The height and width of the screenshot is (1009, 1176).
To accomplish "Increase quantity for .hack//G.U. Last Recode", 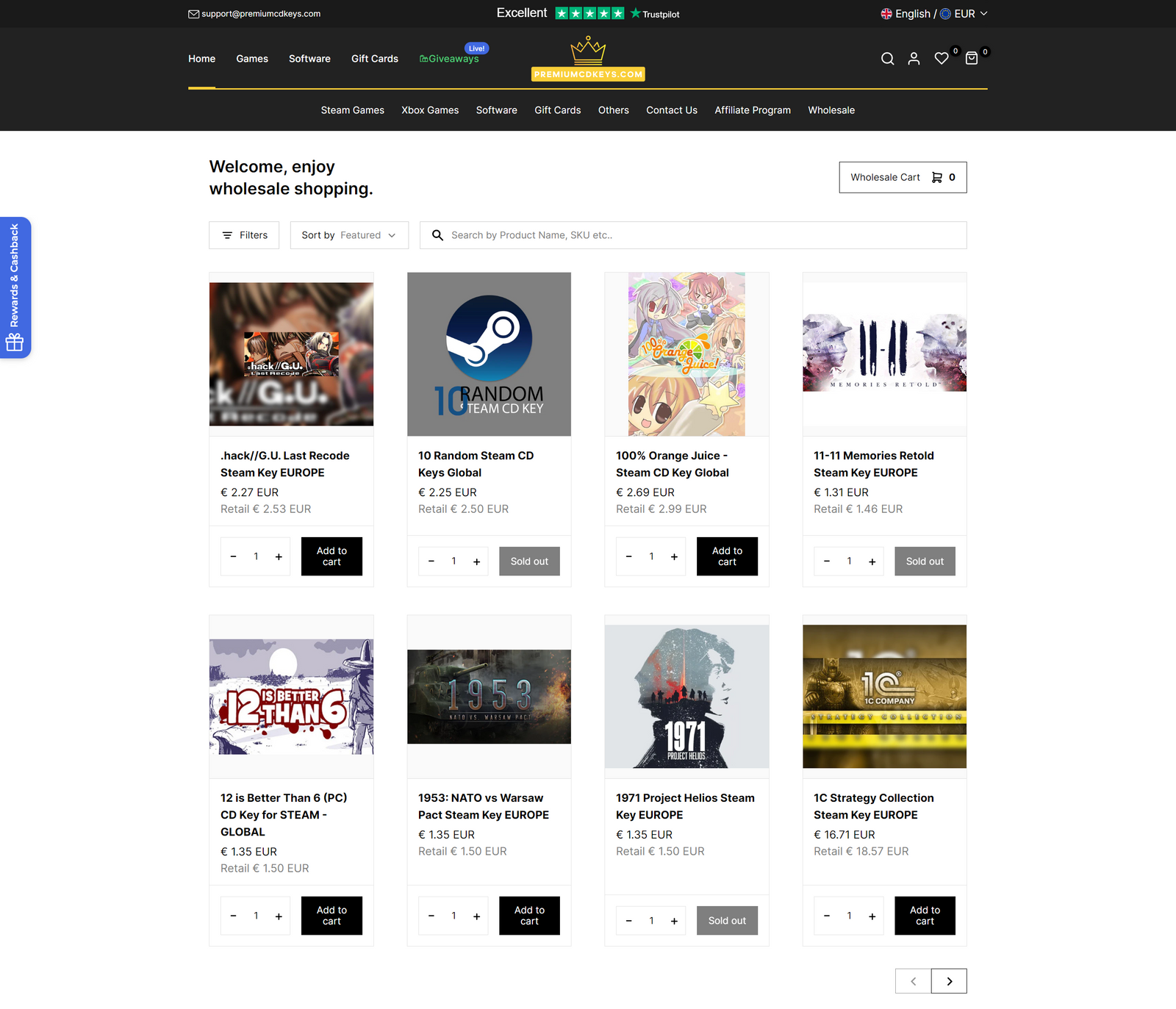I will (279, 557).
